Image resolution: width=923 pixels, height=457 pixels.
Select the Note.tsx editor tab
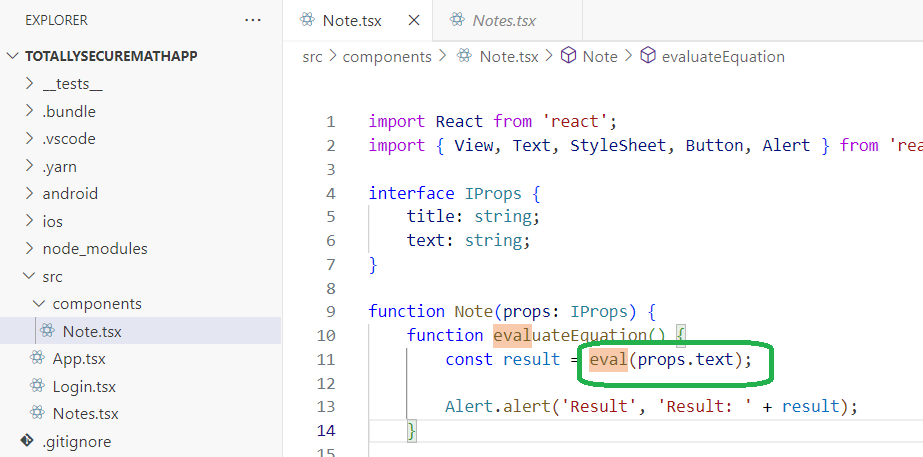[x=352, y=20]
